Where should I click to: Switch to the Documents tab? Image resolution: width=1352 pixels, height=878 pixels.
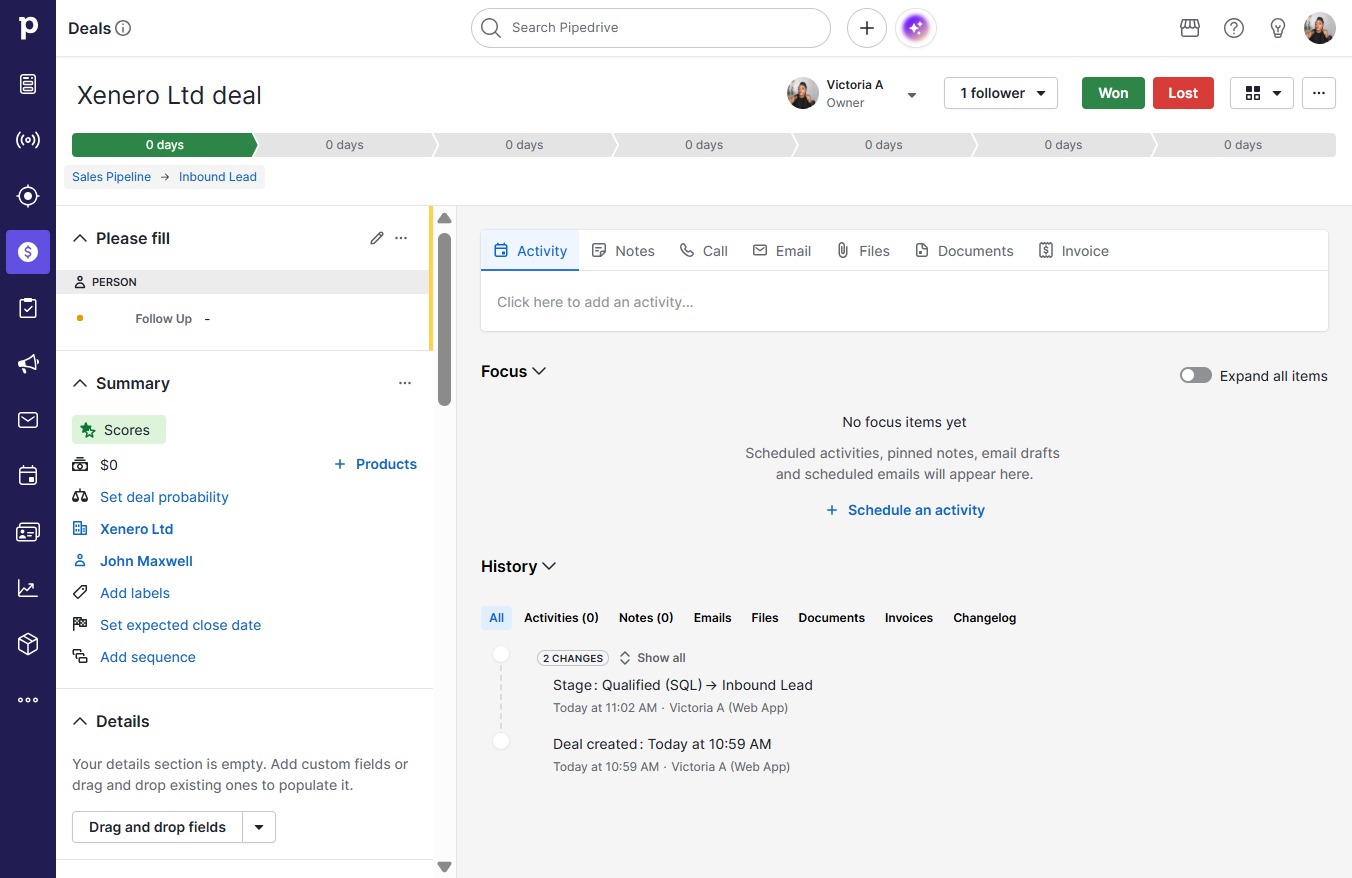click(964, 251)
